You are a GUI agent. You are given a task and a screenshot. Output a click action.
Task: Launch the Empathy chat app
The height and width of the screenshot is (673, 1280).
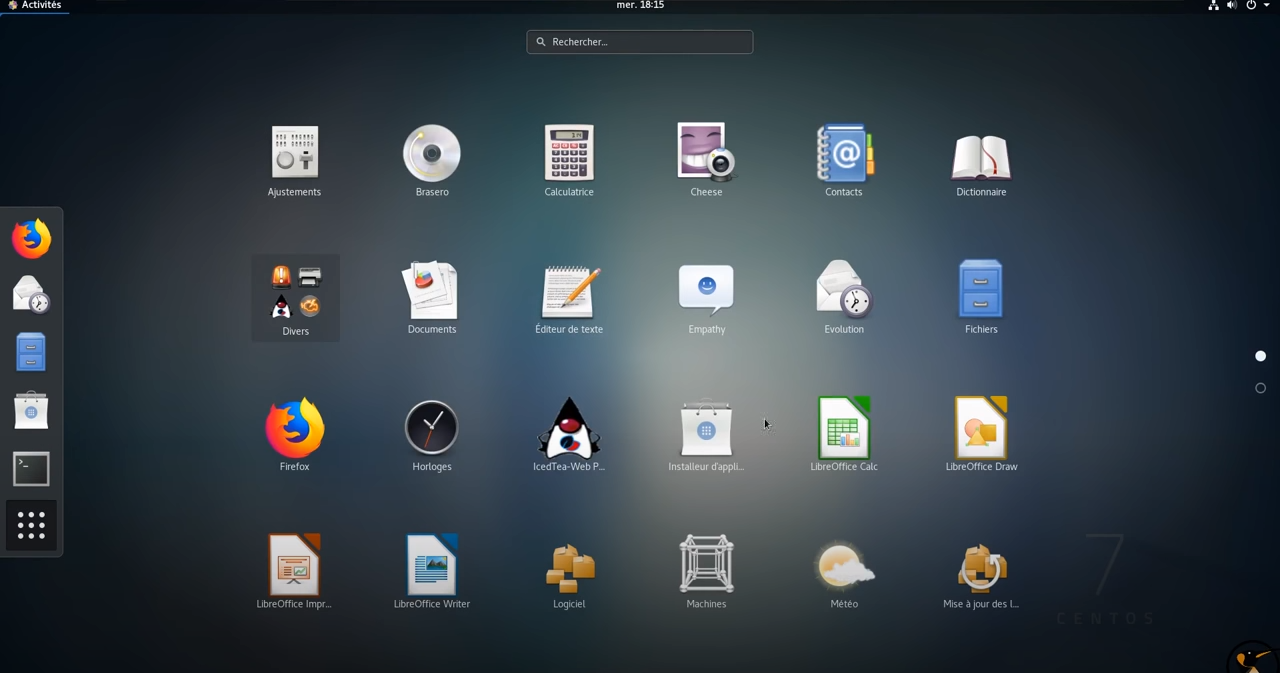(x=706, y=297)
